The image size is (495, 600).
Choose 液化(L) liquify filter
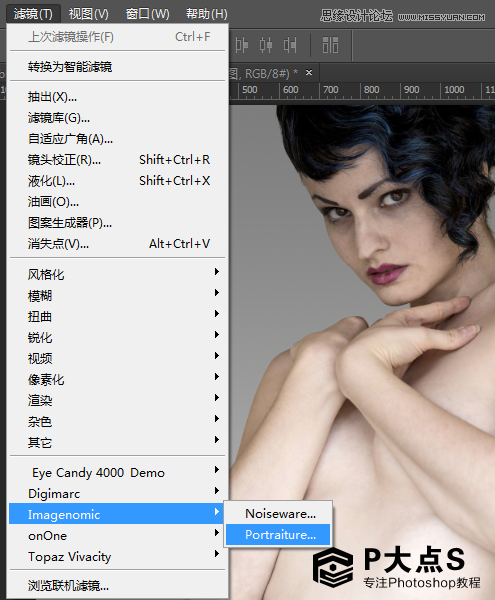117,181
